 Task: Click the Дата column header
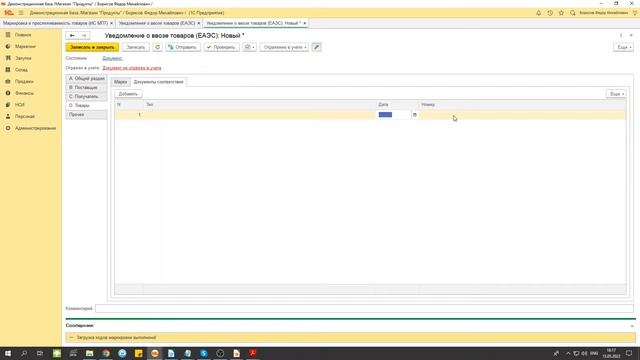397,104
